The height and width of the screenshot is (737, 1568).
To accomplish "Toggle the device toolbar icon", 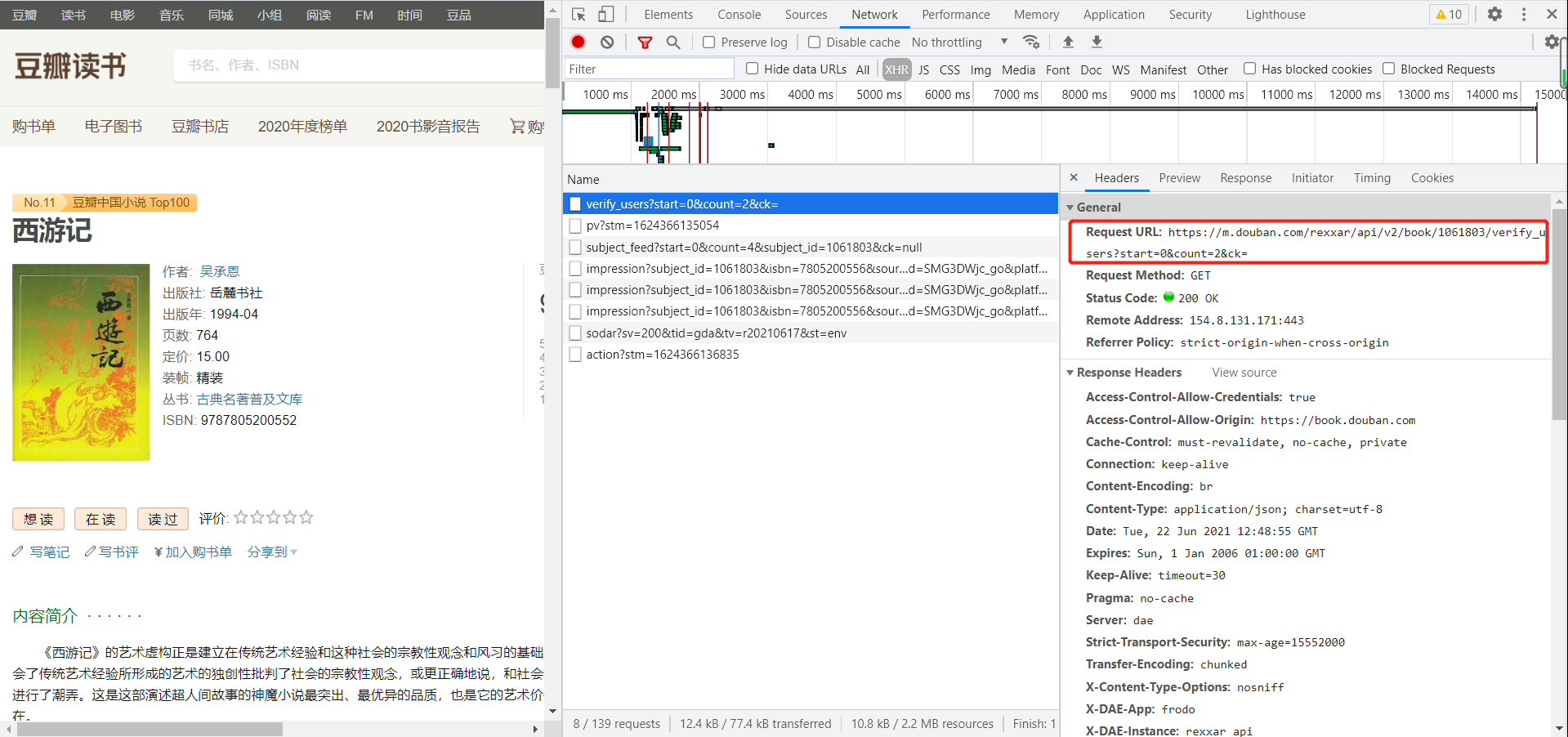I will click(606, 15).
